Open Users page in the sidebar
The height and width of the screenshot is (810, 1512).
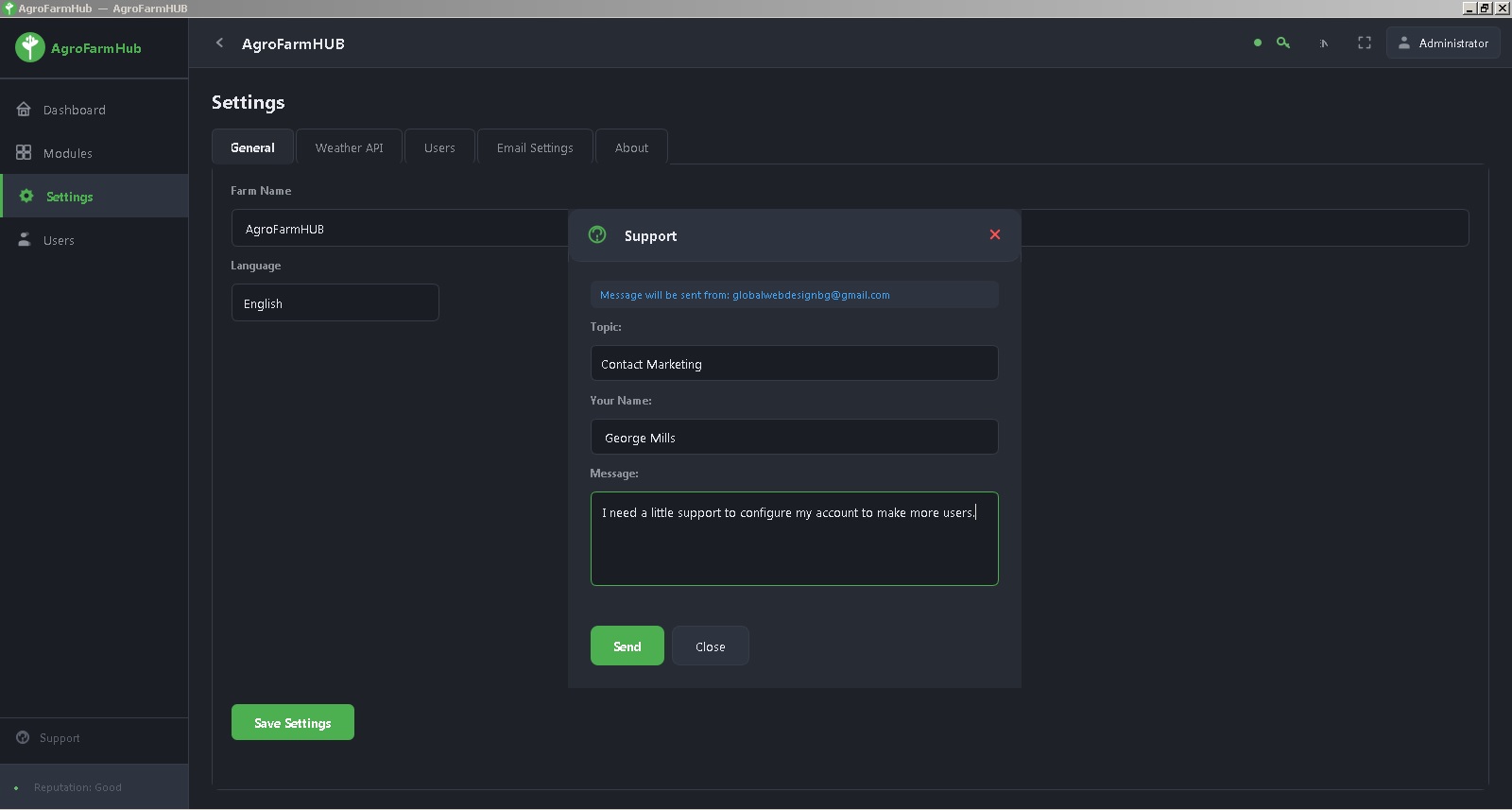(94, 240)
